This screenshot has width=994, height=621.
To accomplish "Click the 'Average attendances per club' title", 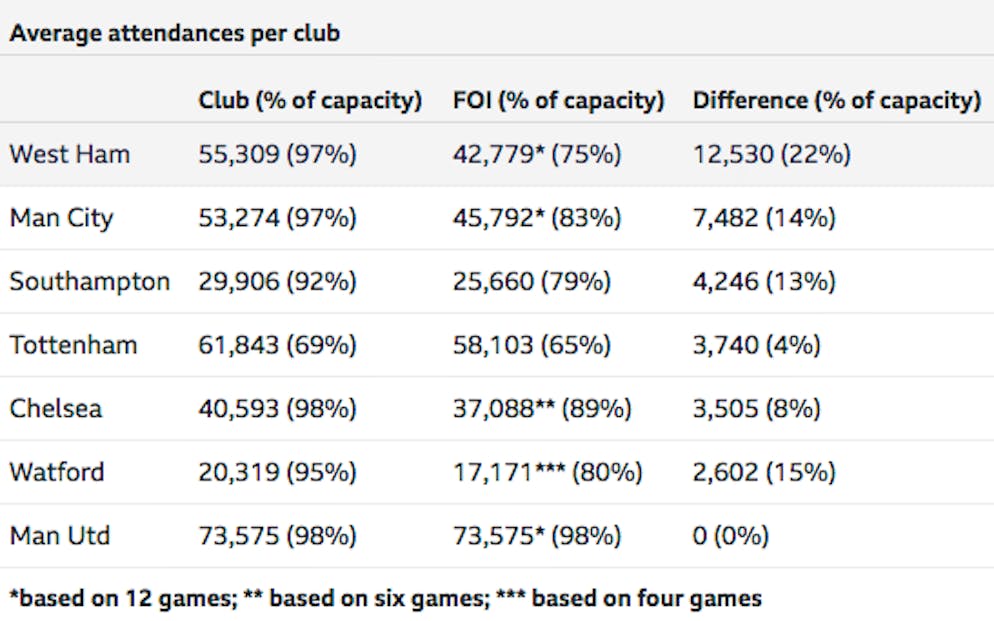I will 175,33.
